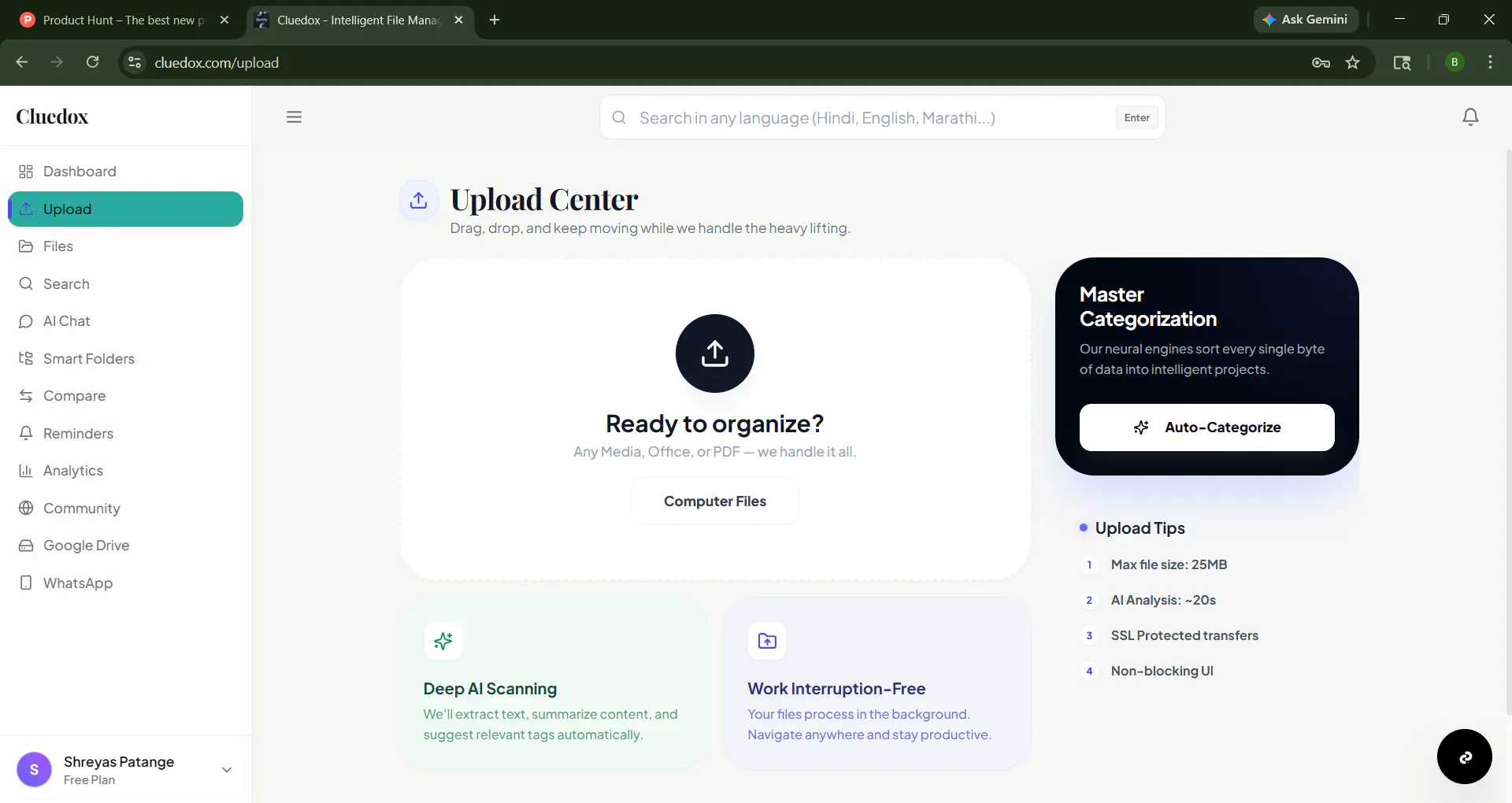Open the Chrome three-dot menu
This screenshot has width=1512, height=803.
click(1490, 62)
